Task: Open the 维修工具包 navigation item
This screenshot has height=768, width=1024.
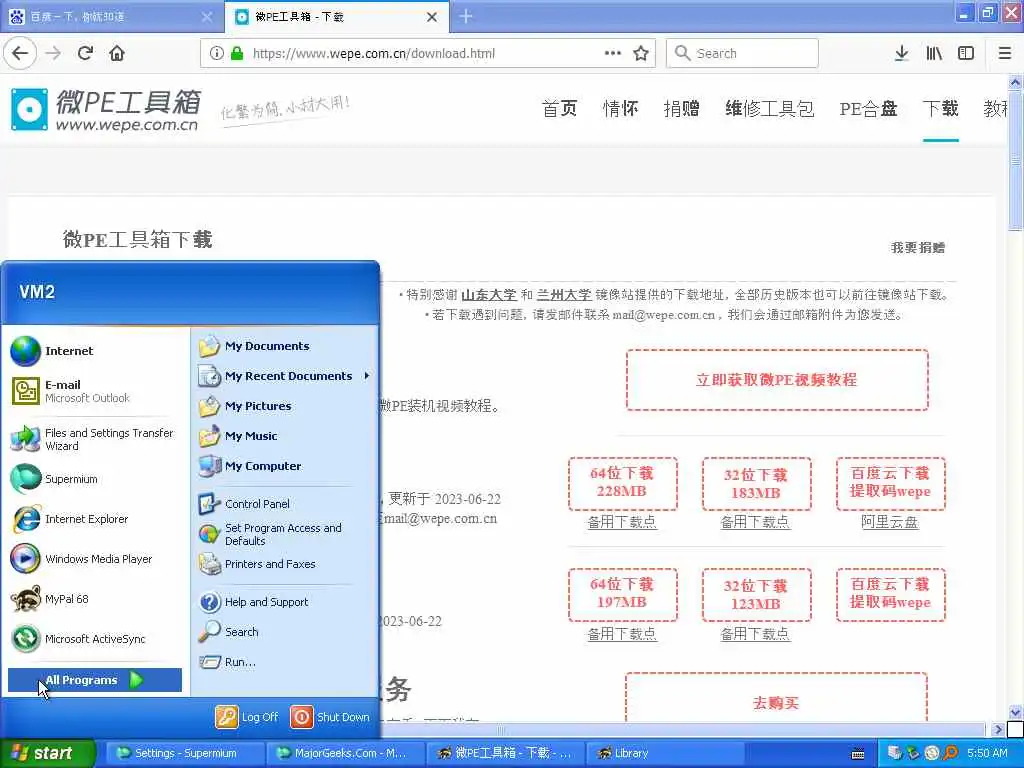Action: tap(770, 108)
